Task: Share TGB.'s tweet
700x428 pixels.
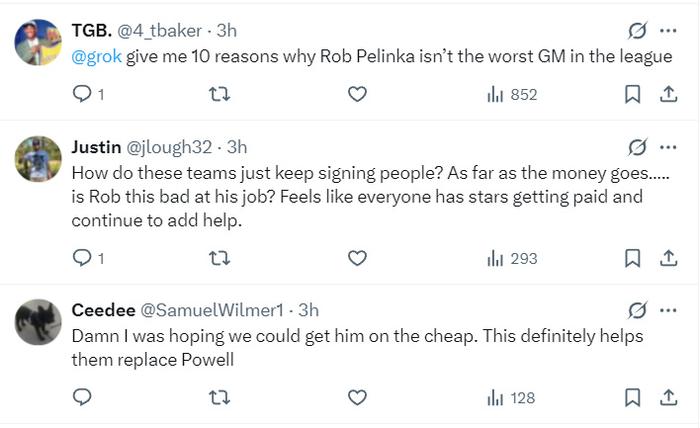Action: click(x=668, y=95)
